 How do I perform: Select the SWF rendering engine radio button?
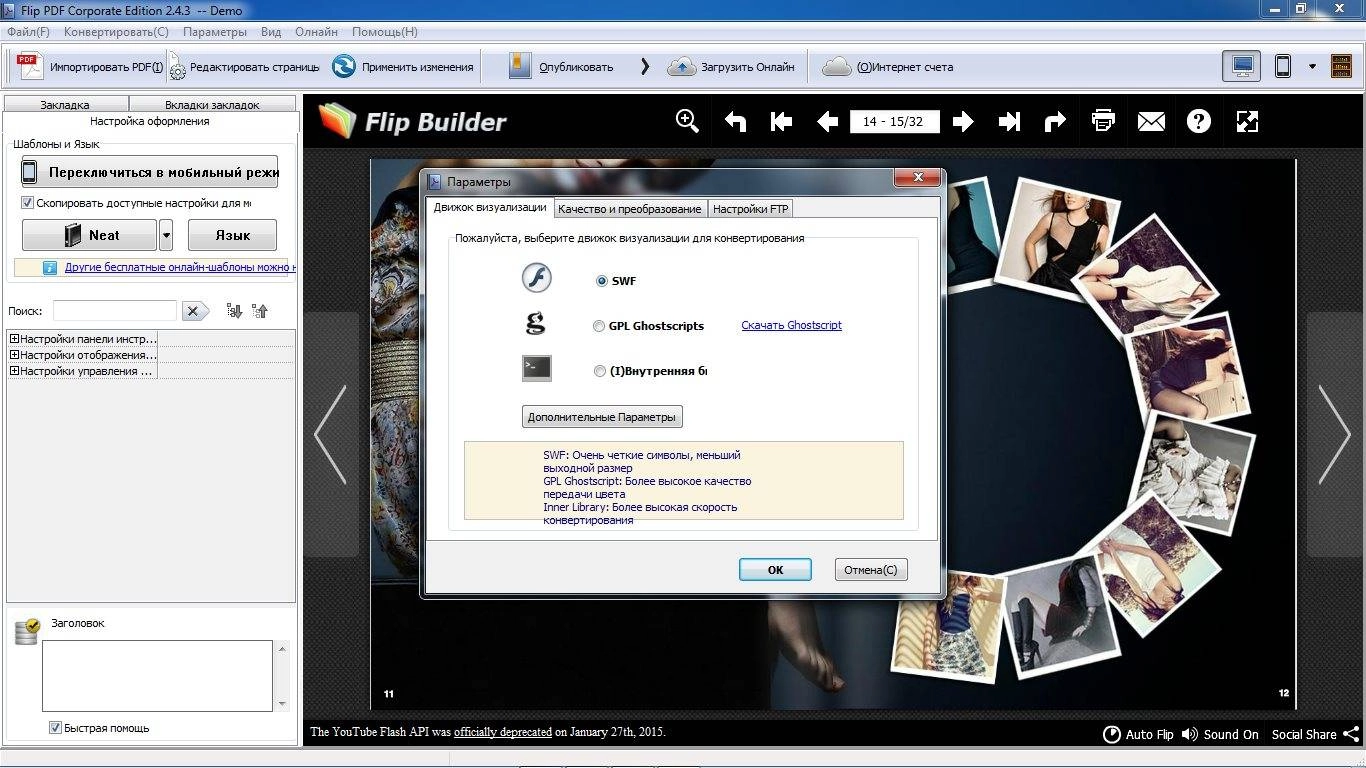[602, 281]
